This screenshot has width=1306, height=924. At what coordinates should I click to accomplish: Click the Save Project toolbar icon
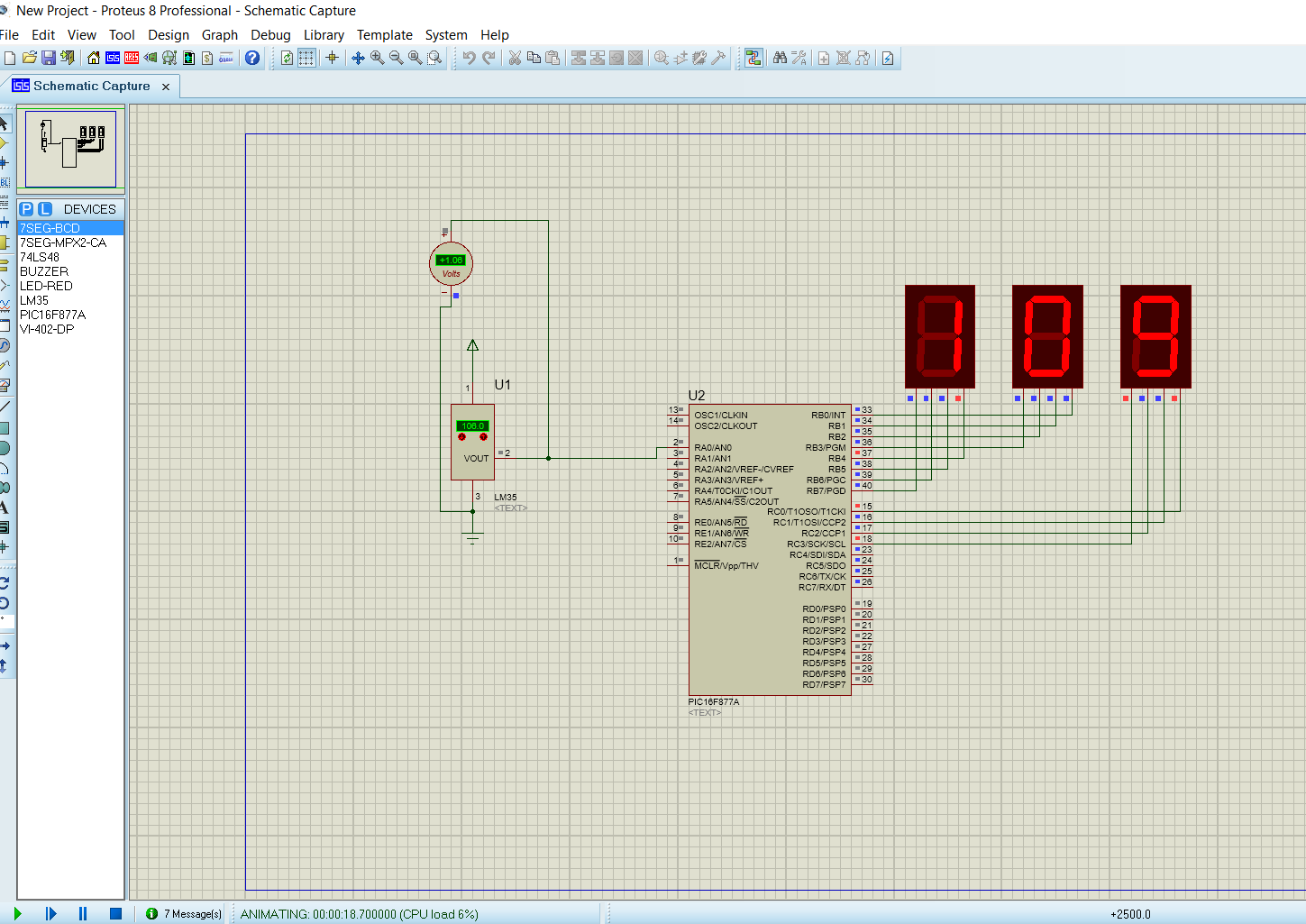[49, 58]
